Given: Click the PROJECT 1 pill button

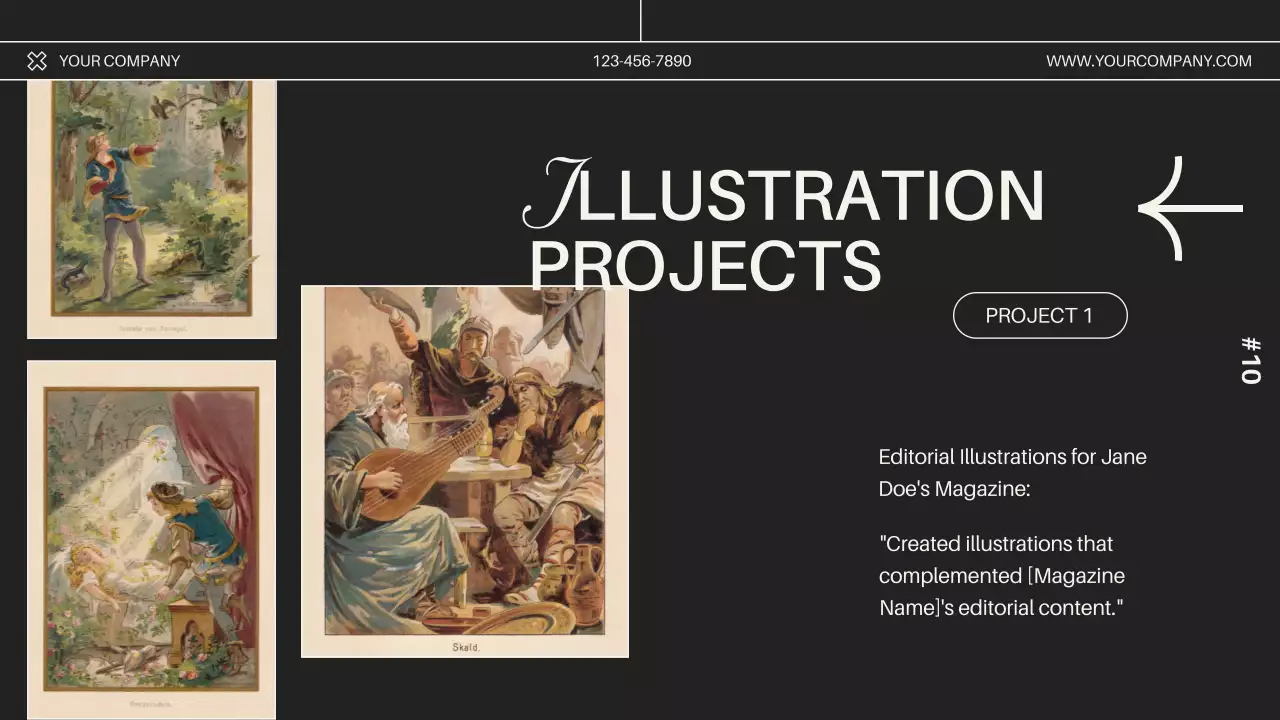Looking at the screenshot, I should [1040, 316].
